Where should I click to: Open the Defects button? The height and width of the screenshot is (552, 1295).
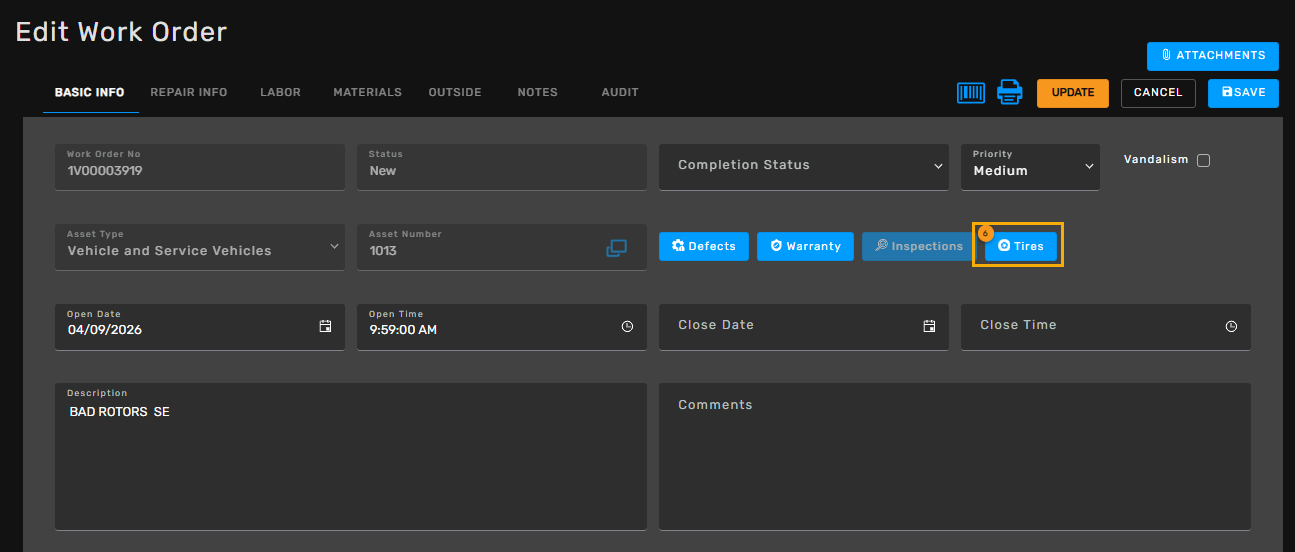click(x=704, y=246)
